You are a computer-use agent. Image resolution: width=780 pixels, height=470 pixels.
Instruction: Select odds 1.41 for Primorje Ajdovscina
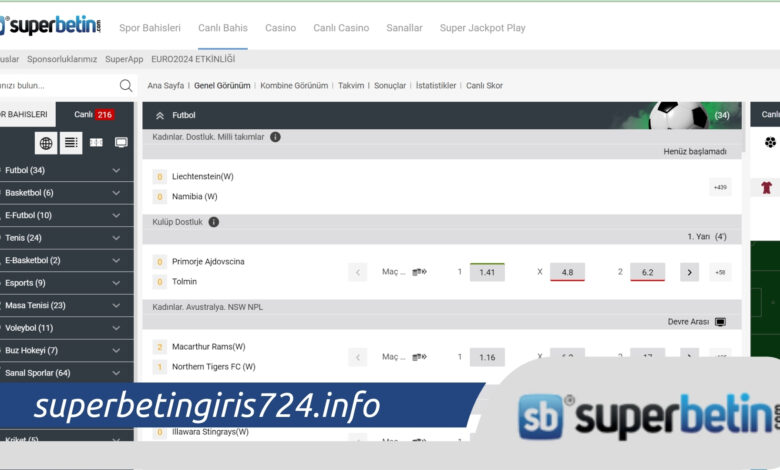pyautogui.click(x=487, y=272)
